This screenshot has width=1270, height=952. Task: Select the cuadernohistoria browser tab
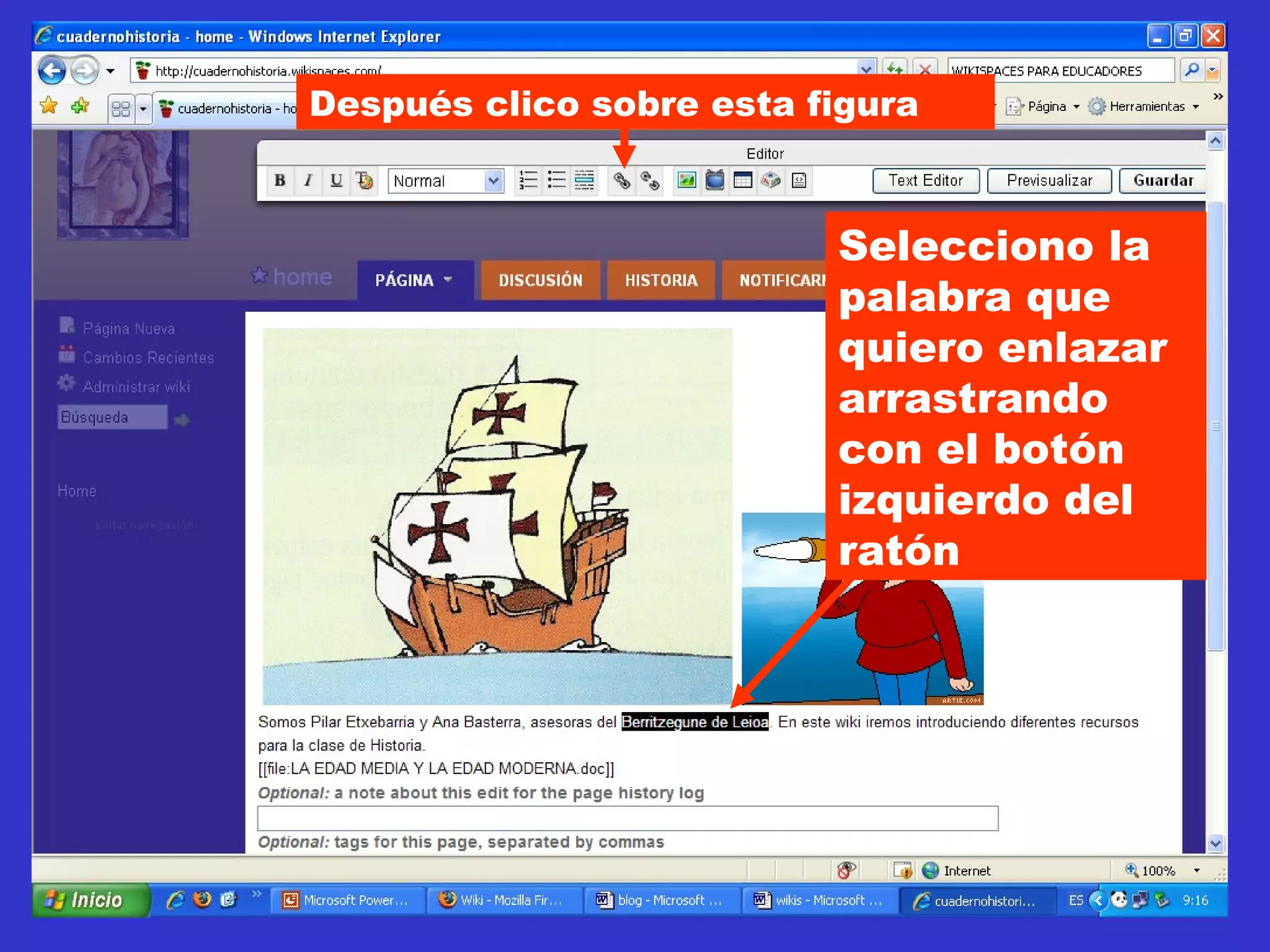[226, 109]
